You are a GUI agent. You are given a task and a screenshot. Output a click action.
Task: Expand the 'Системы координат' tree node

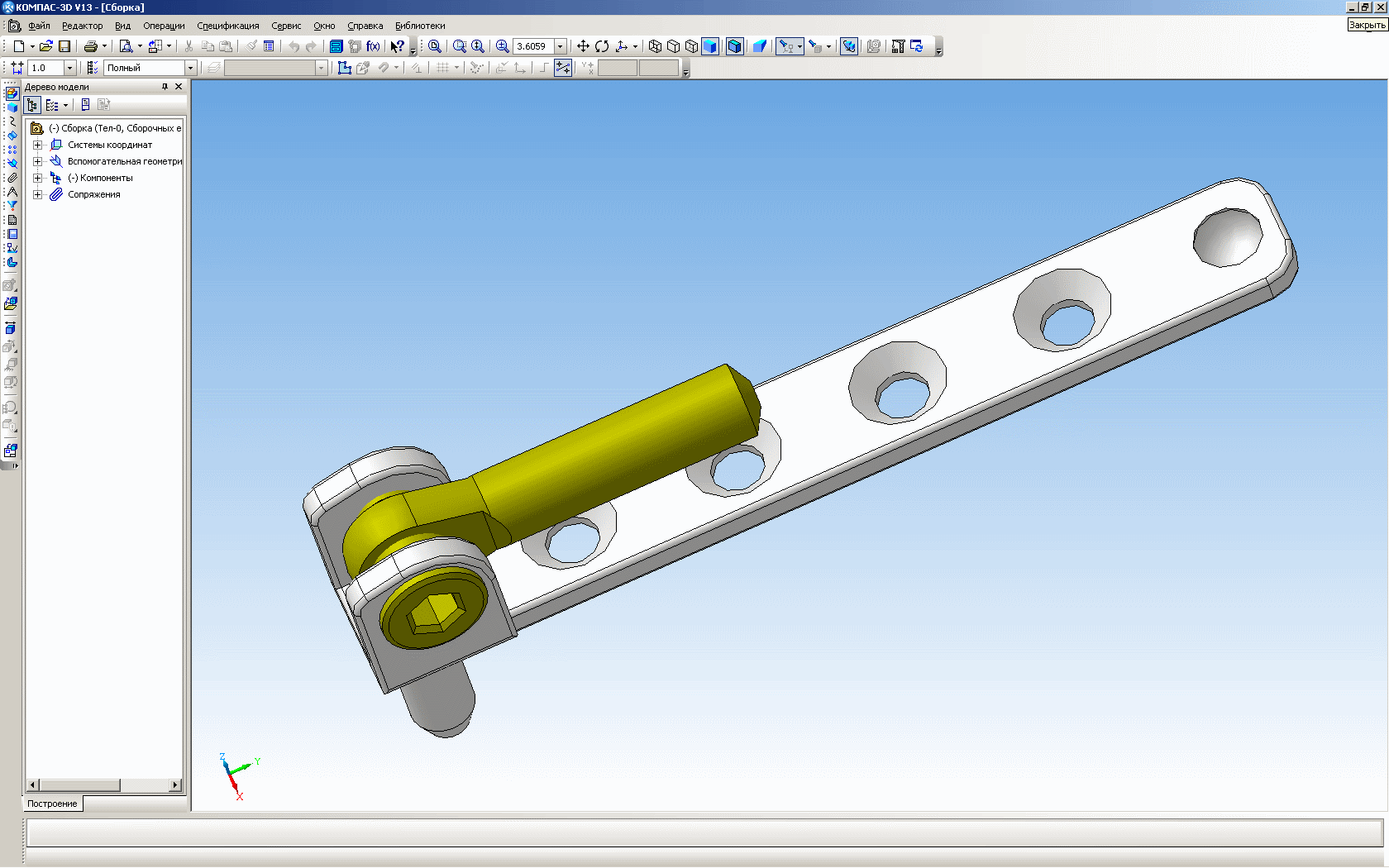(x=37, y=145)
